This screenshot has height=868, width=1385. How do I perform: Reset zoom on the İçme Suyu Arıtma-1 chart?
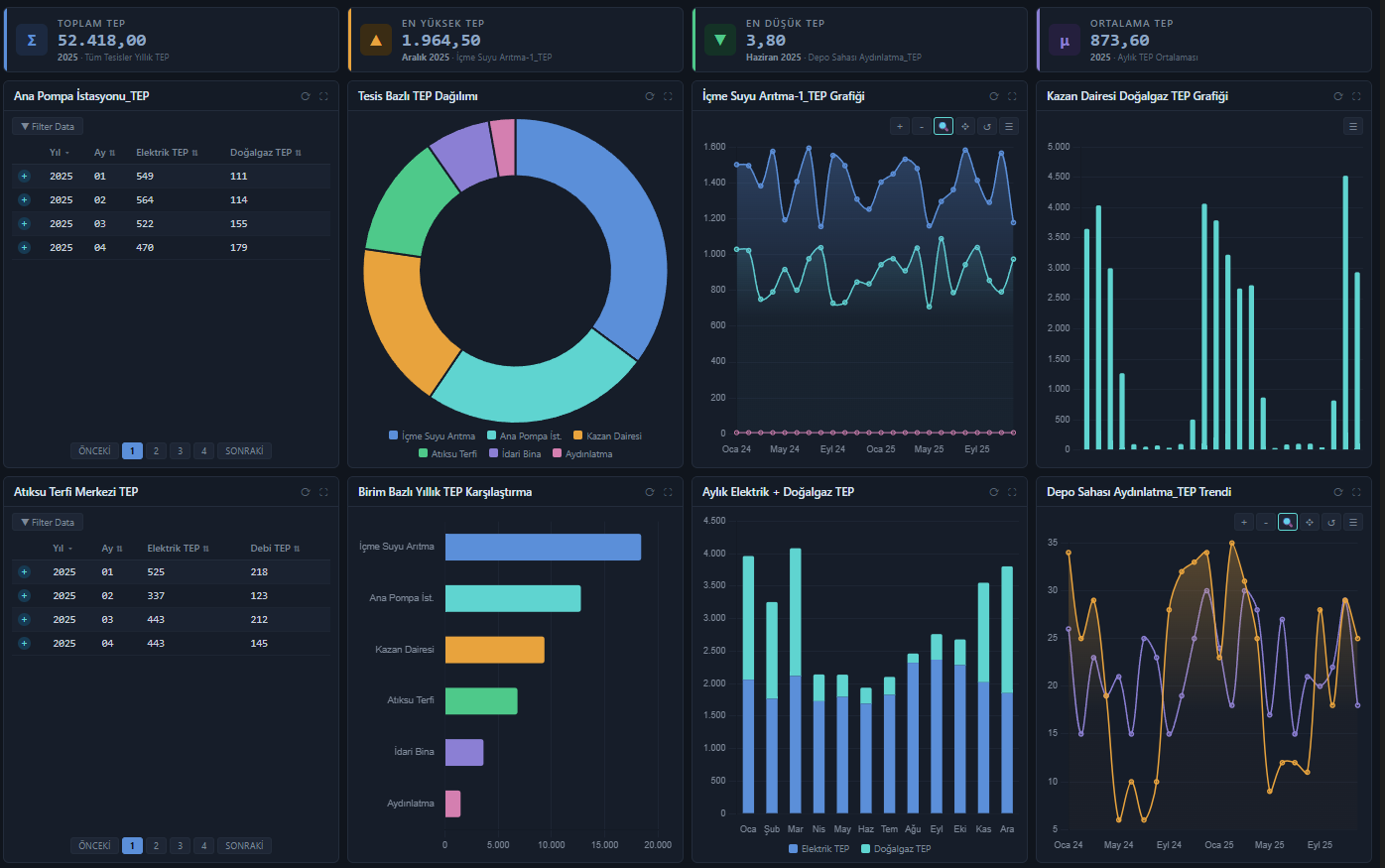click(x=987, y=126)
